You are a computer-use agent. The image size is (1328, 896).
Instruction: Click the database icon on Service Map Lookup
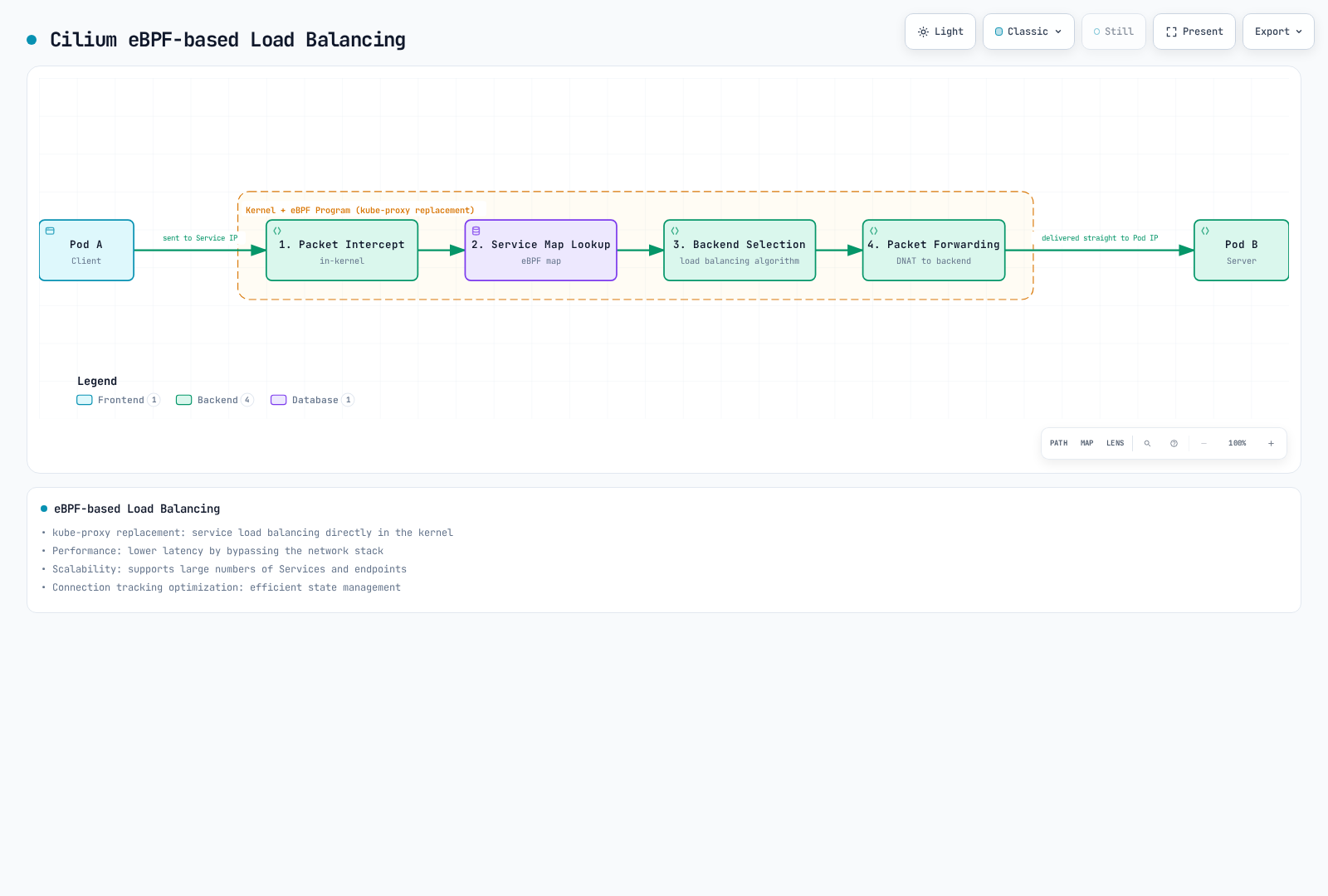tap(476, 231)
